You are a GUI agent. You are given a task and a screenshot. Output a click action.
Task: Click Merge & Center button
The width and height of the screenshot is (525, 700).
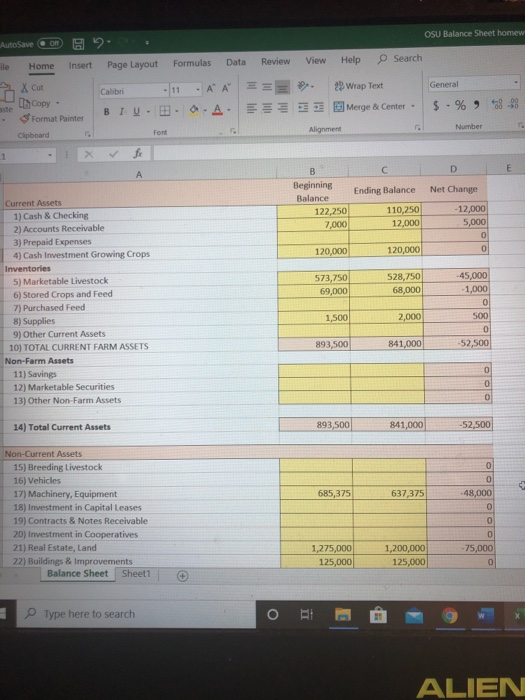(x=370, y=106)
